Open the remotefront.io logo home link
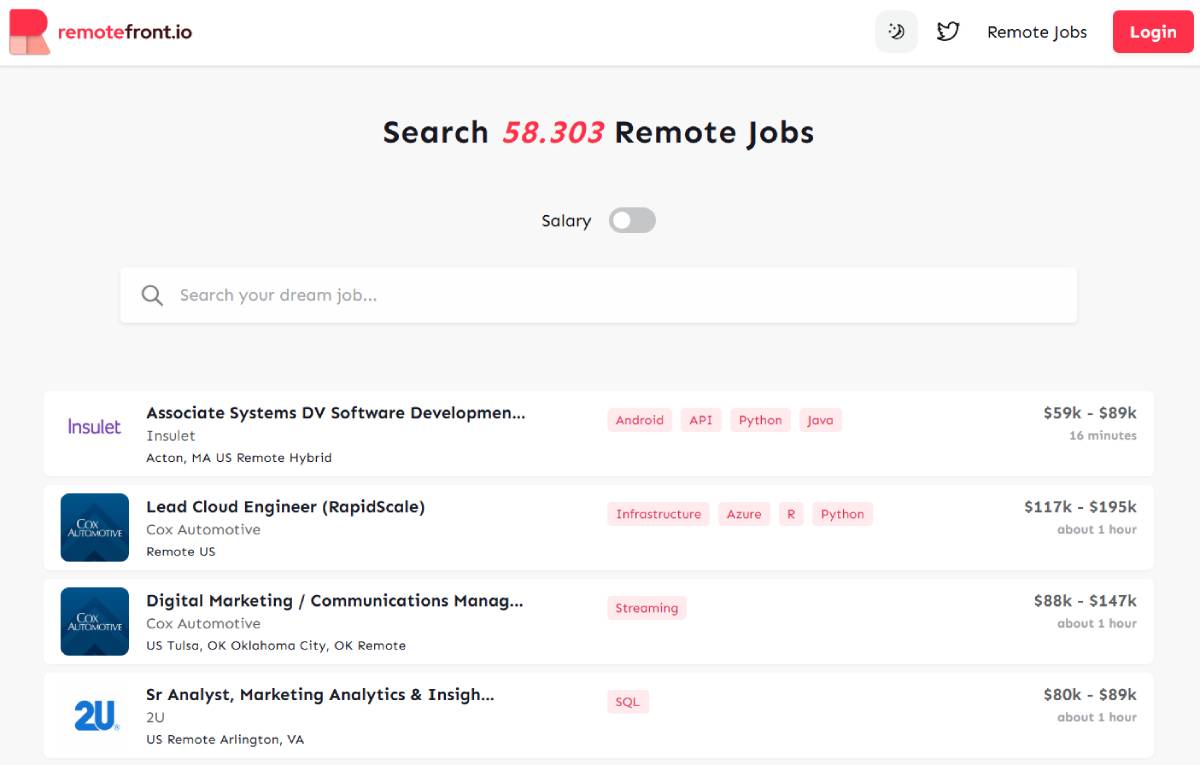 100,32
